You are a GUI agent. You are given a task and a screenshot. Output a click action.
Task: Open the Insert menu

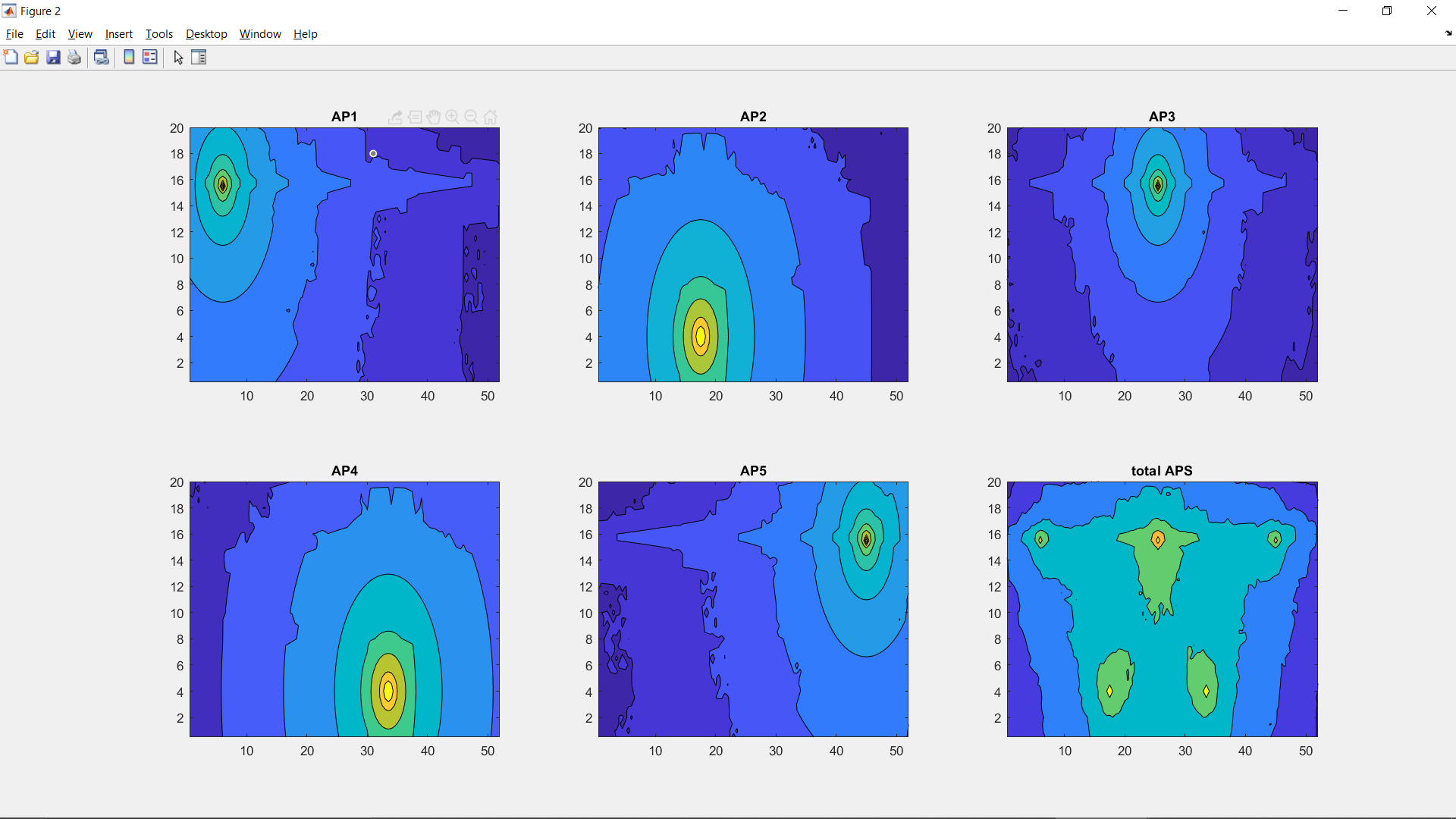point(118,34)
